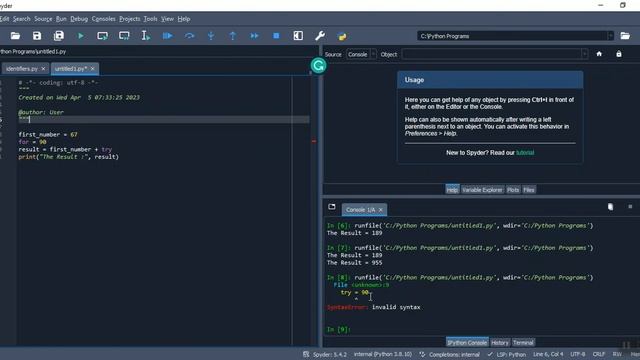Click the Object input field in Help
The image size is (640, 360).
coord(492,54)
